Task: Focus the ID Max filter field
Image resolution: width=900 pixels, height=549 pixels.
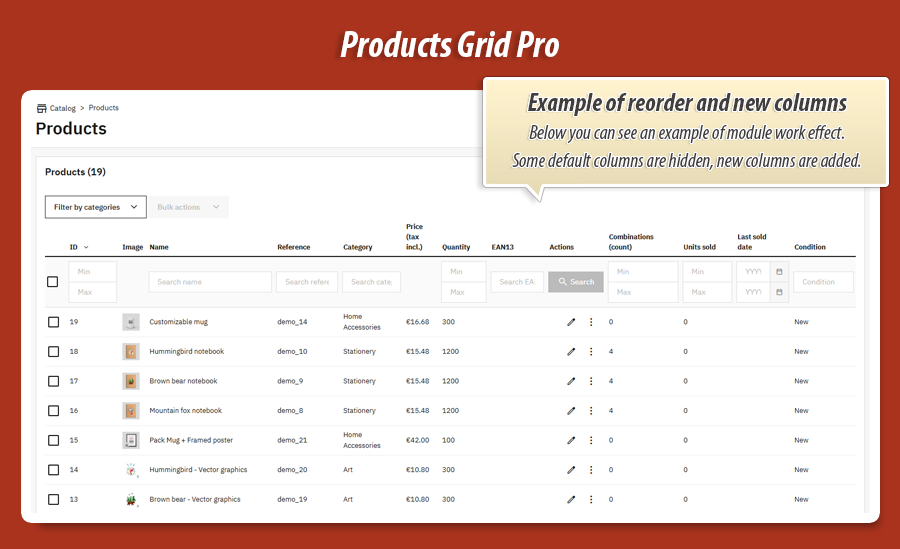Action: click(92, 292)
